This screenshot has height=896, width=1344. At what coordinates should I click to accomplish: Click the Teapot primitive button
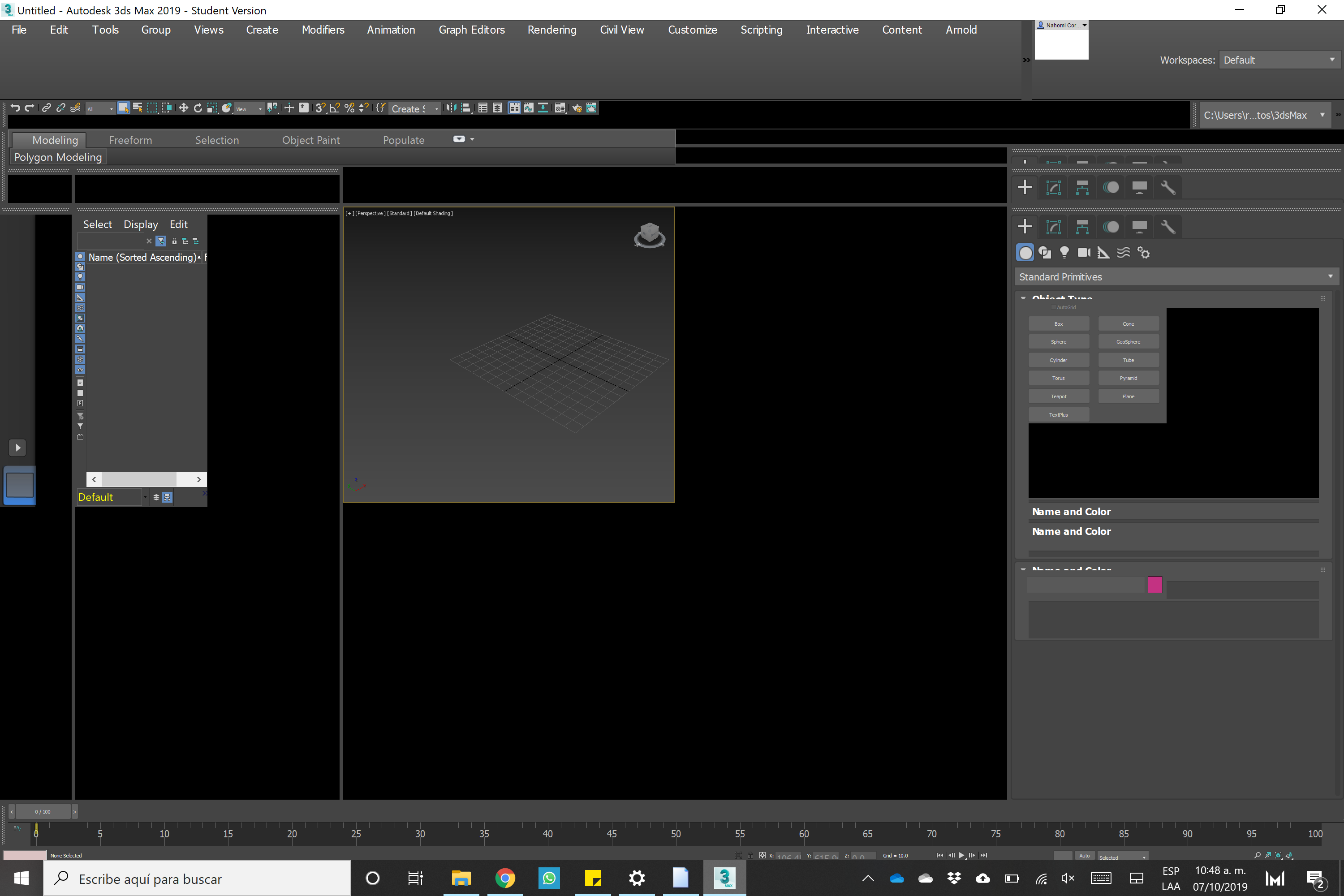click(x=1058, y=396)
